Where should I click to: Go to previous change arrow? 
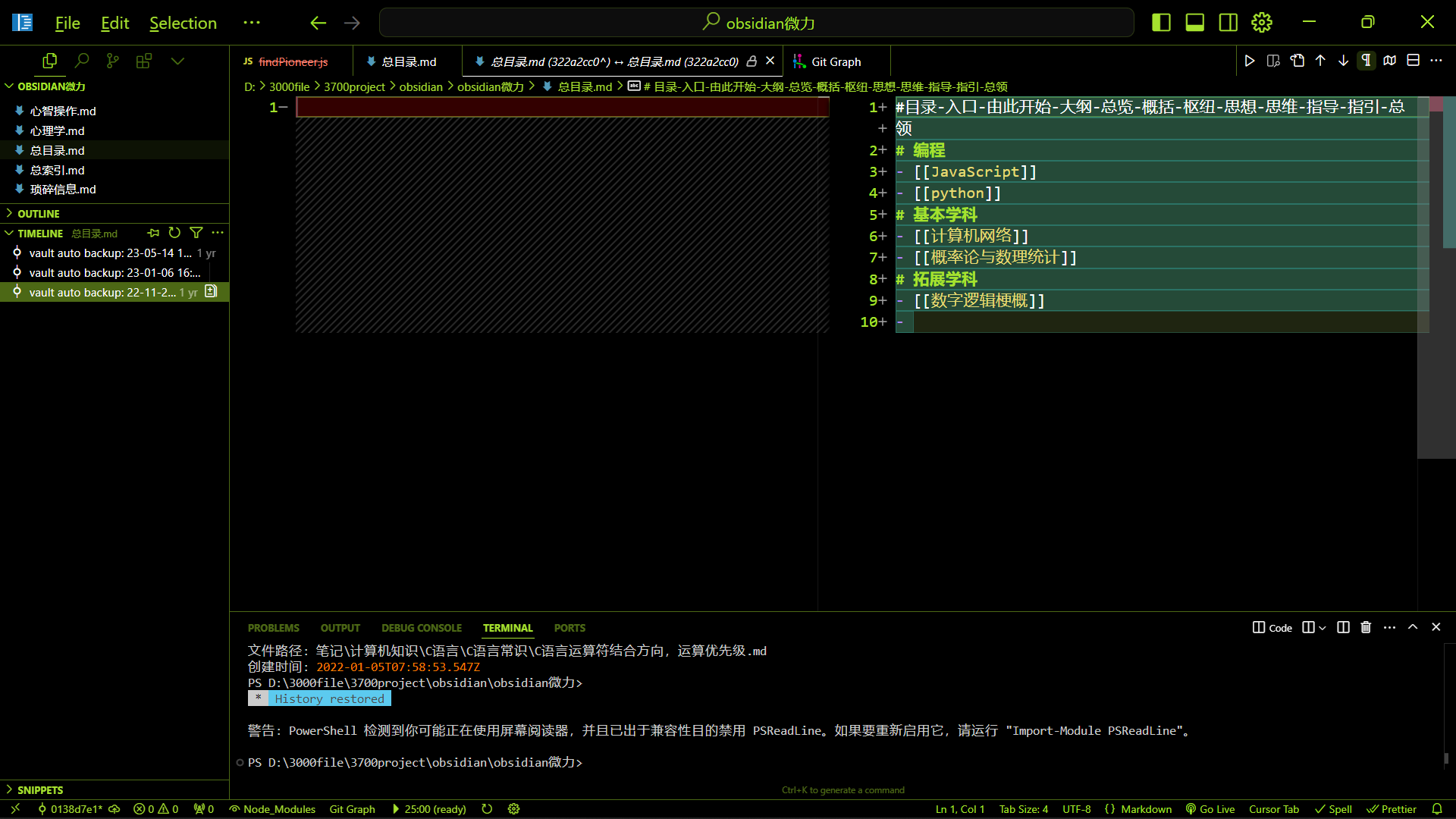(x=1320, y=61)
